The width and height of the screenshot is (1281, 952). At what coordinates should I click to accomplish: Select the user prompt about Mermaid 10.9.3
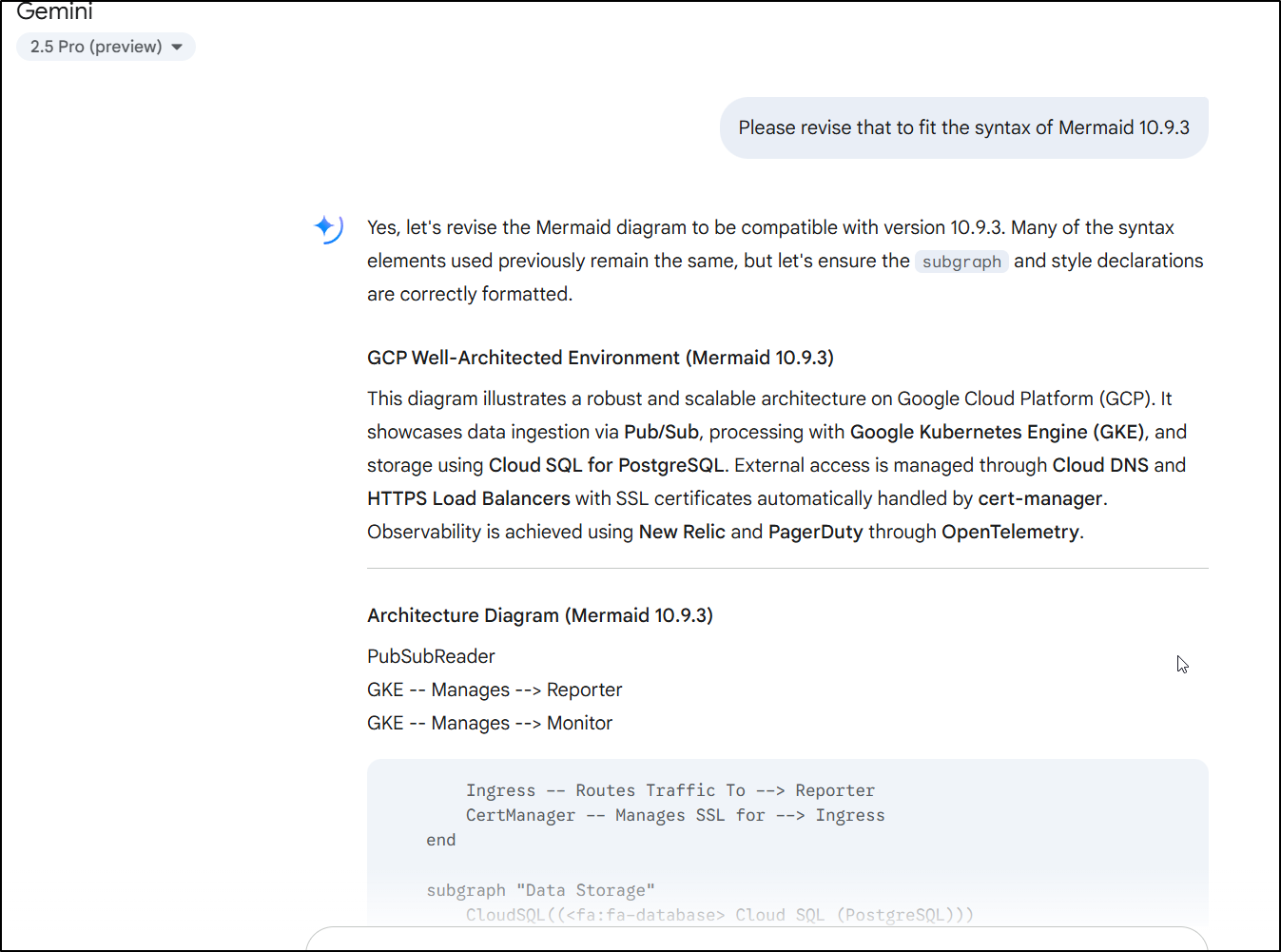tap(963, 127)
